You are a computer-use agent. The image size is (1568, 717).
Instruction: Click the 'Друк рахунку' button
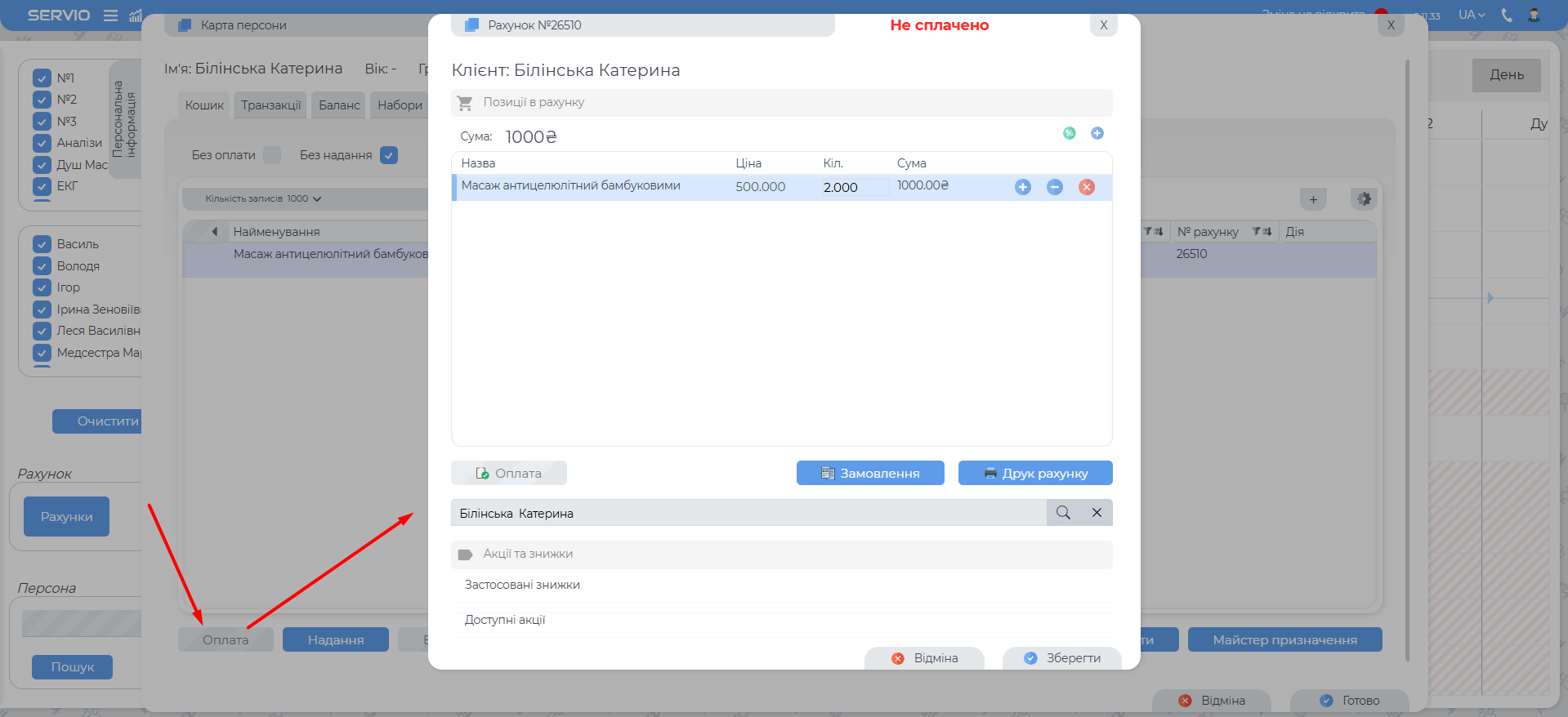pos(1034,474)
